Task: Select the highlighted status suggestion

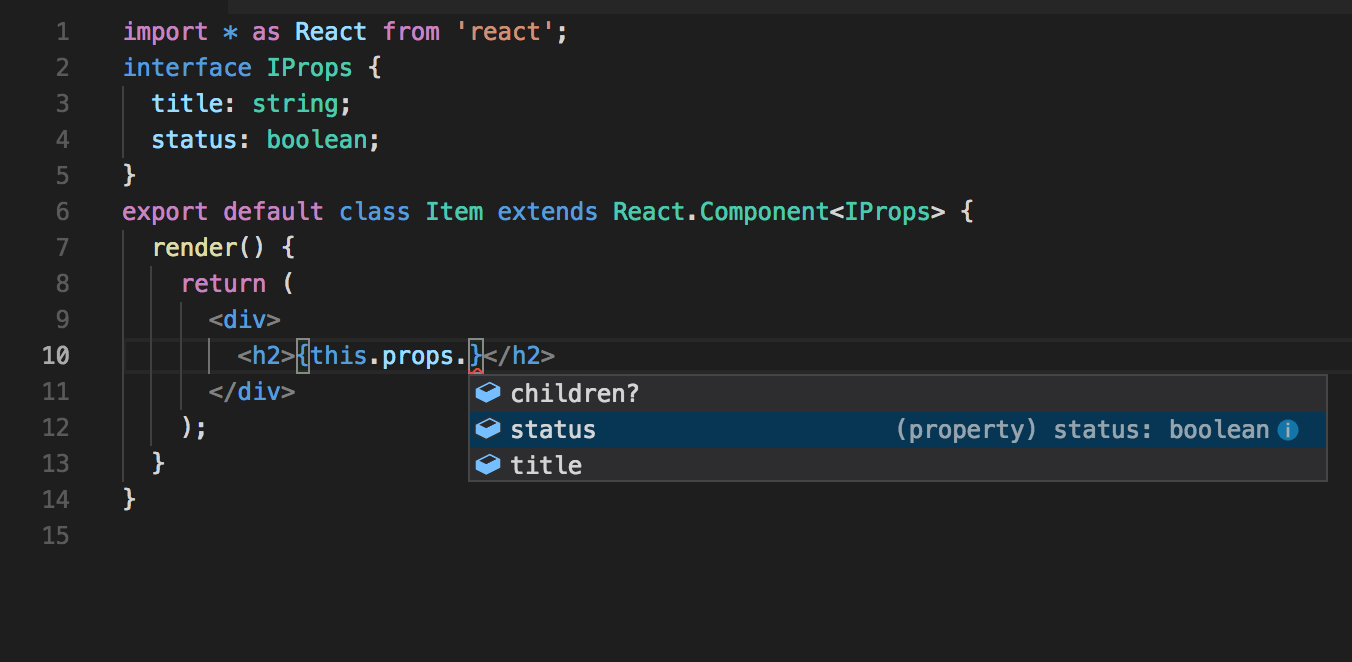Action: click(x=552, y=429)
